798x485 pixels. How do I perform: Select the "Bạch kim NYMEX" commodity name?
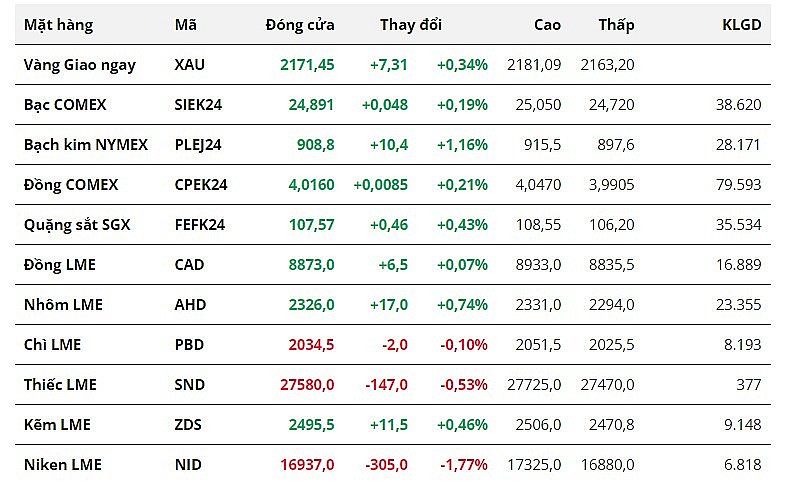[86, 145]
